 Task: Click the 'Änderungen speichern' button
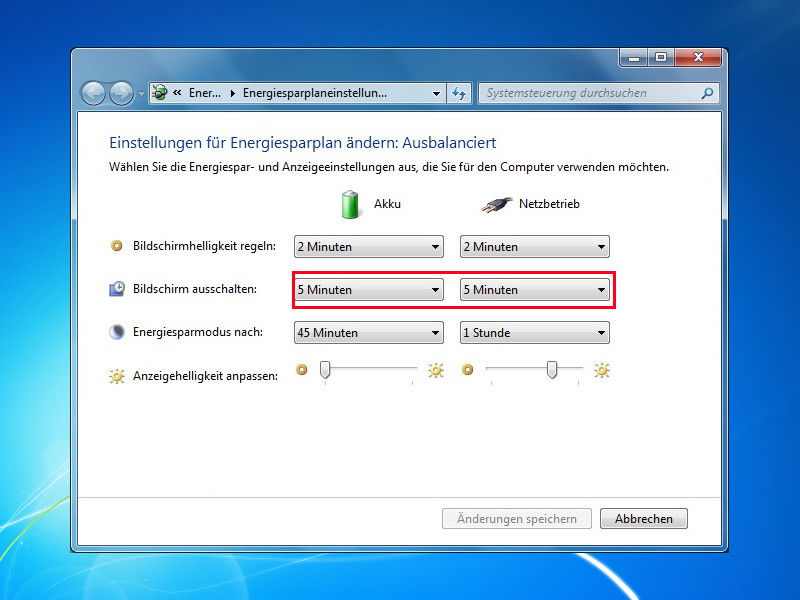coord(517,518)
